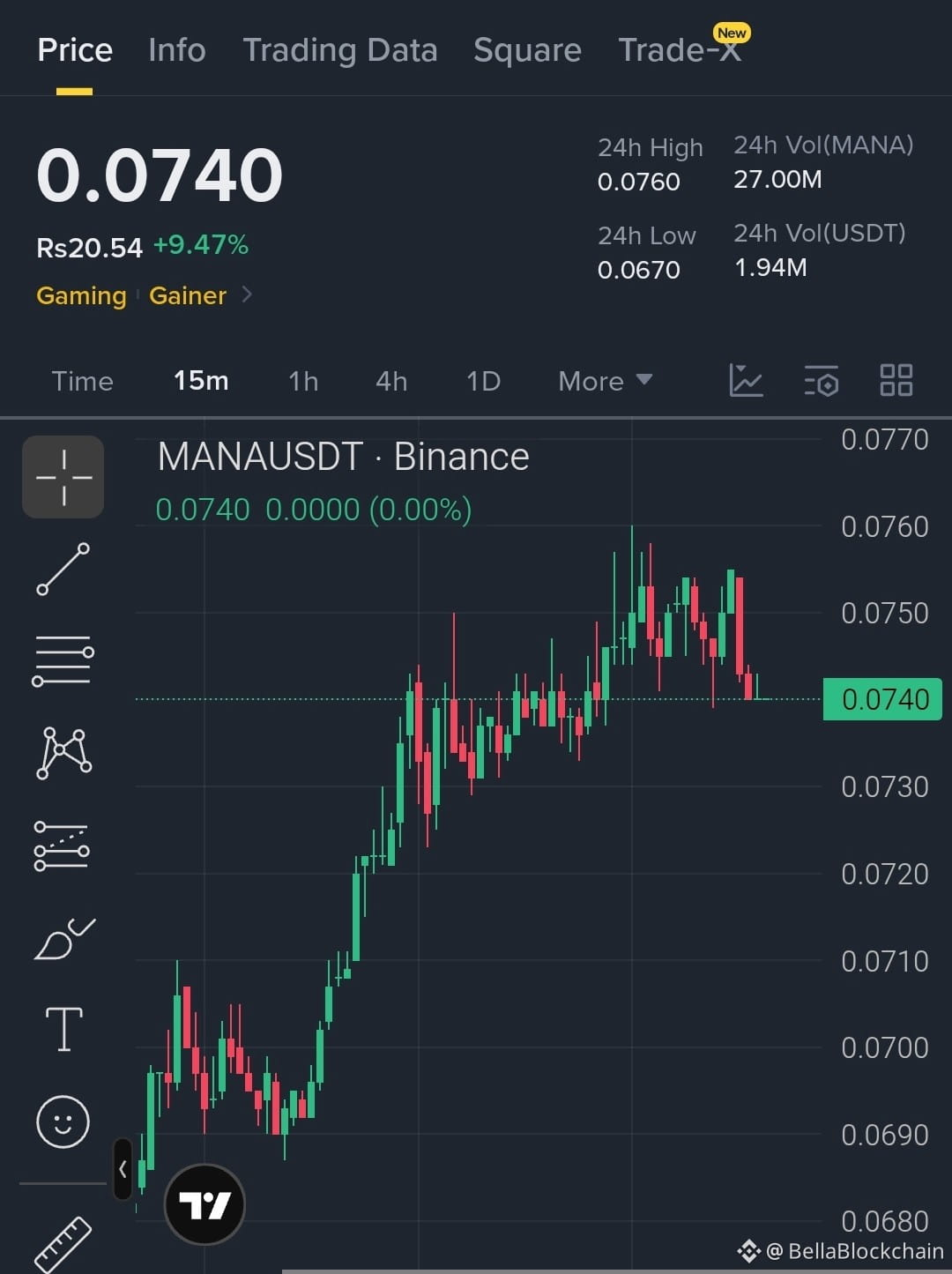Open the Trade-X tab
Viewport: 952px width, 1274px height.
pos(680,50)
